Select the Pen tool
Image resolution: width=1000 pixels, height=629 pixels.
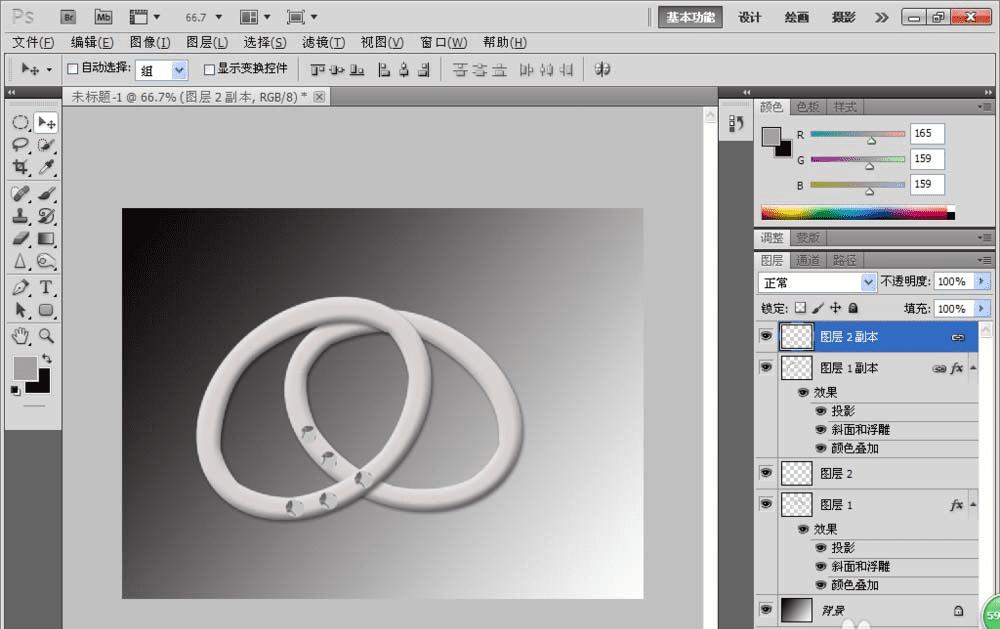point(20,287)
